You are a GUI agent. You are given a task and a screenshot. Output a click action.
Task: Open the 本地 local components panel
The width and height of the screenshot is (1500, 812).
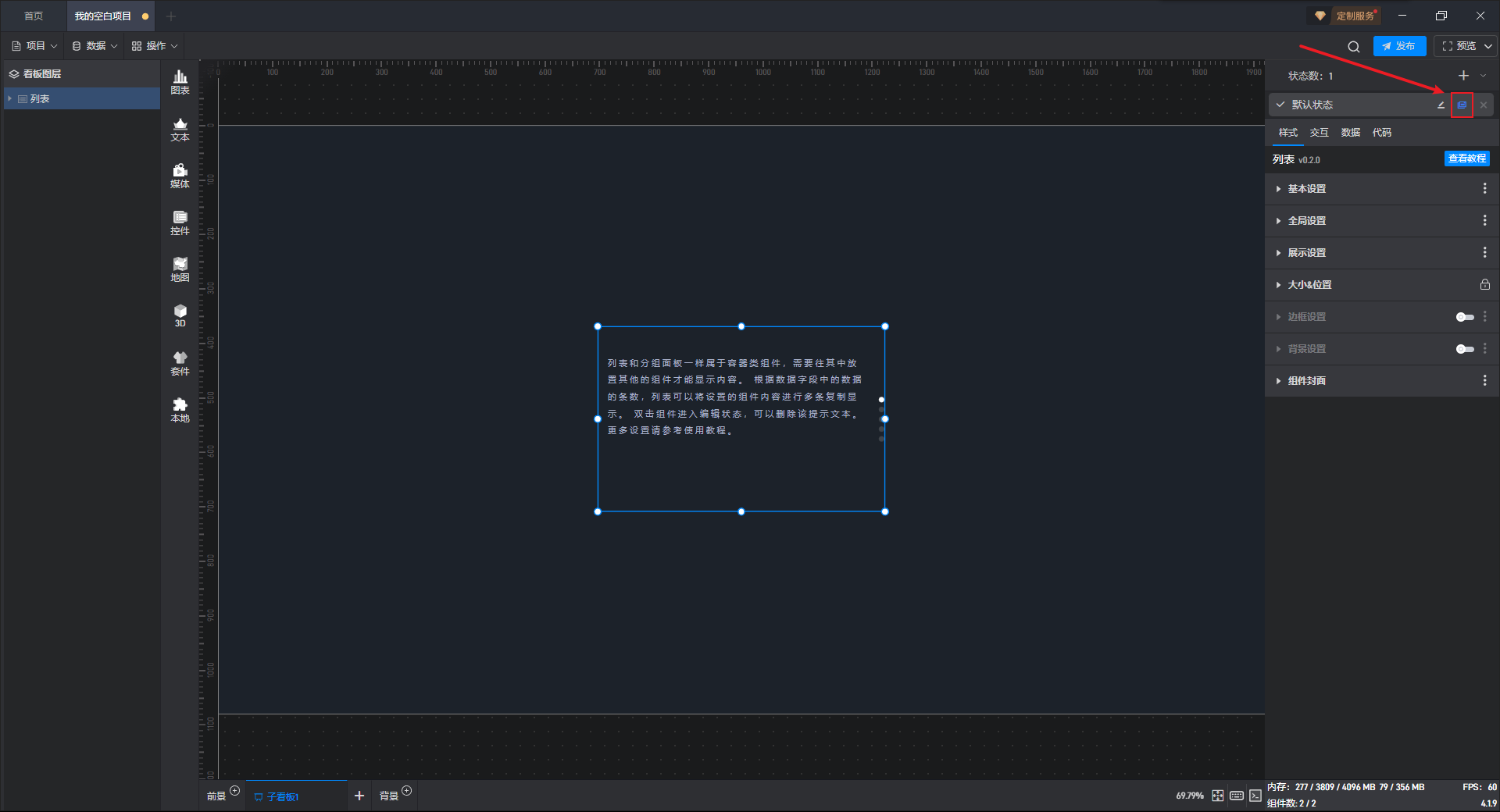click(x=180, y=410)
